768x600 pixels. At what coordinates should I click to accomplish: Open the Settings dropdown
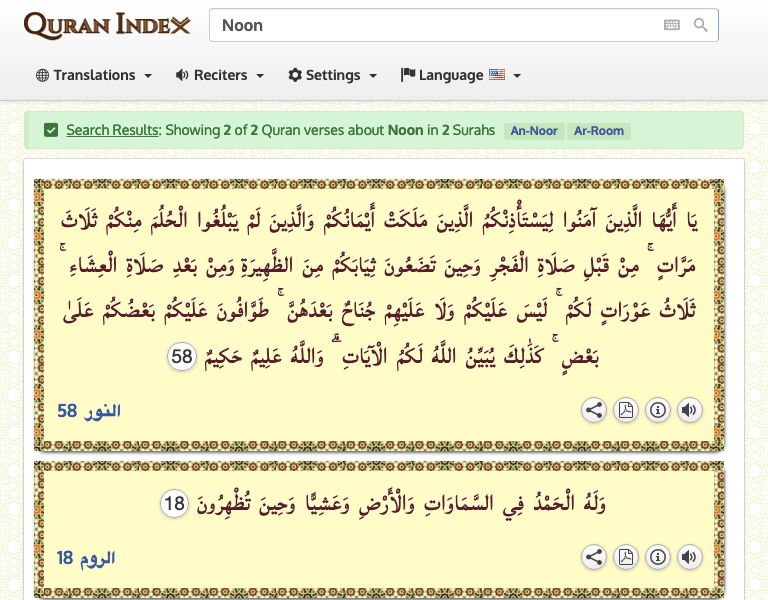point(332,75)
